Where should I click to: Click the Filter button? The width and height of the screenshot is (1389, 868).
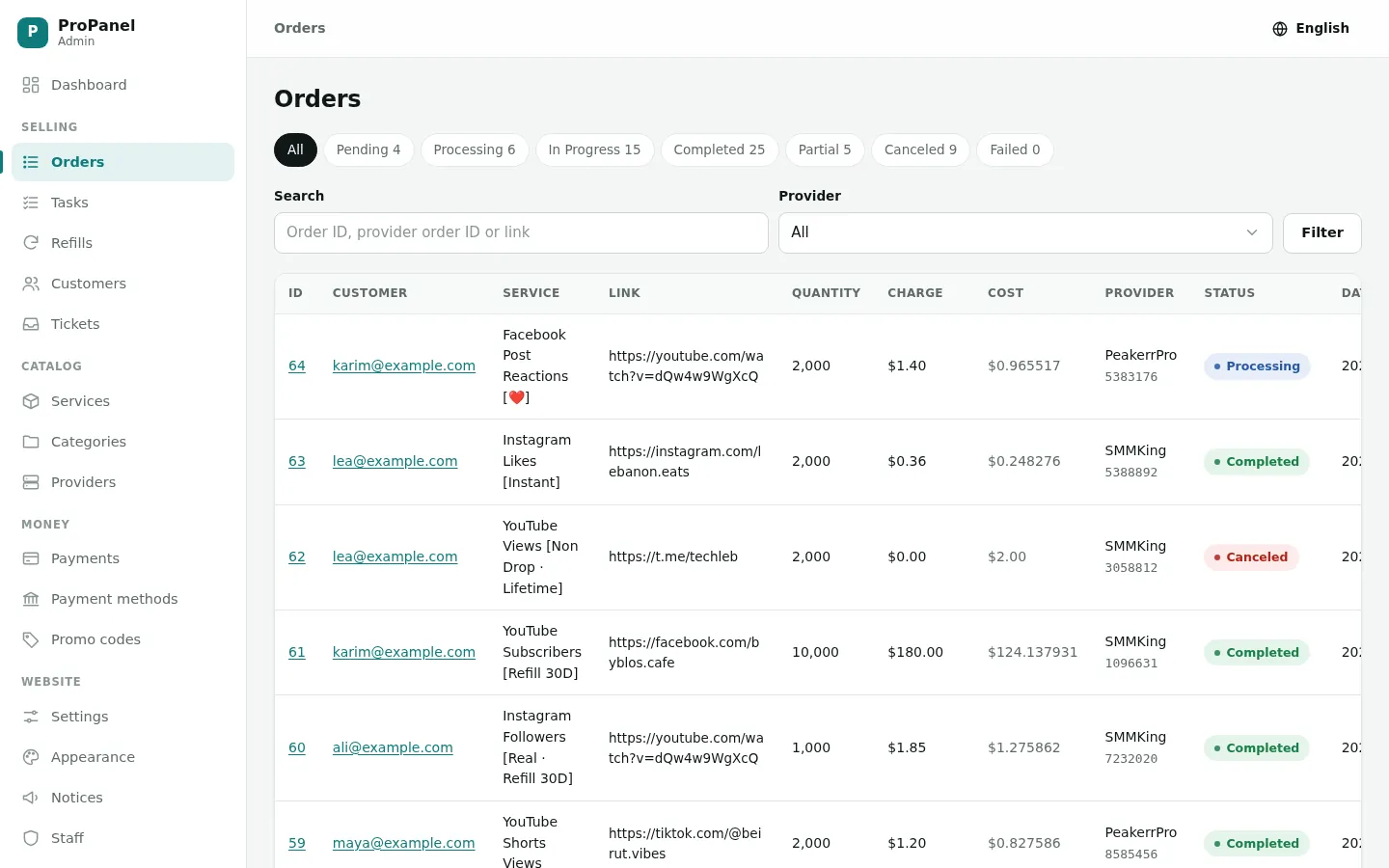pyautogui.click(x=1321, y=232)
